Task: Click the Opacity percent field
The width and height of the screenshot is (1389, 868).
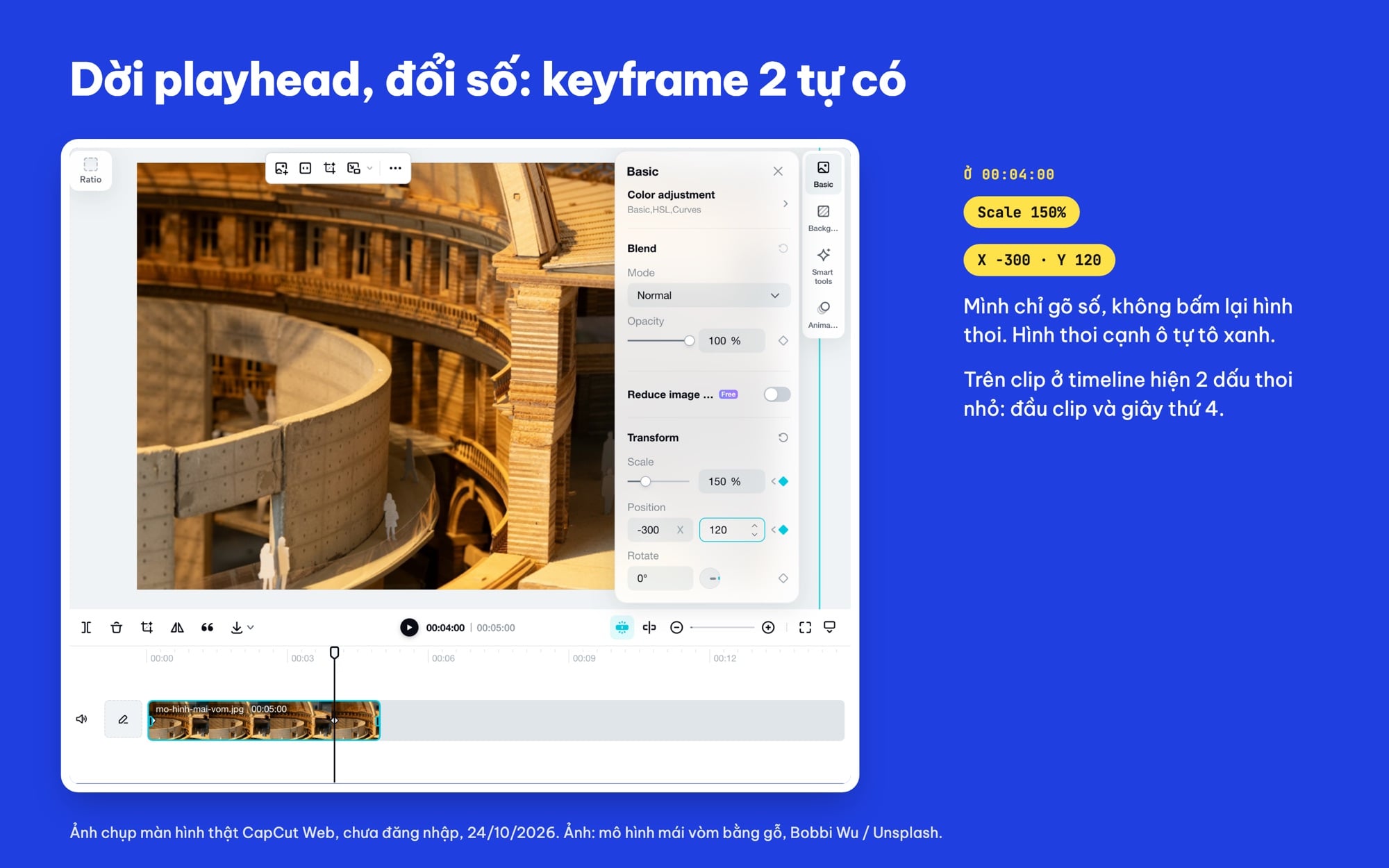Action: click(731, 341)
